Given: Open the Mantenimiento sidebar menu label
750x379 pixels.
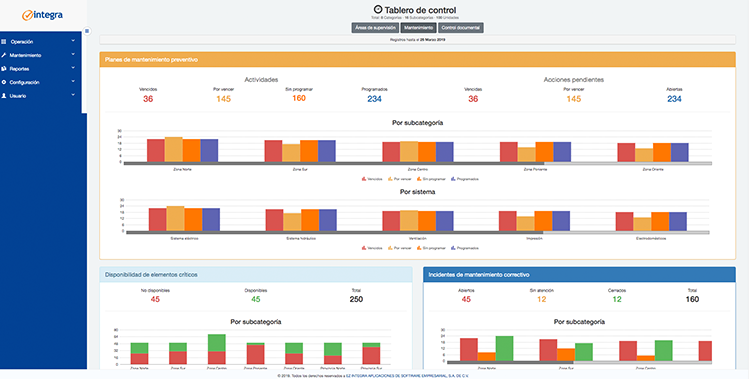Looking at the screenshot, I should [x=25, y=55].
